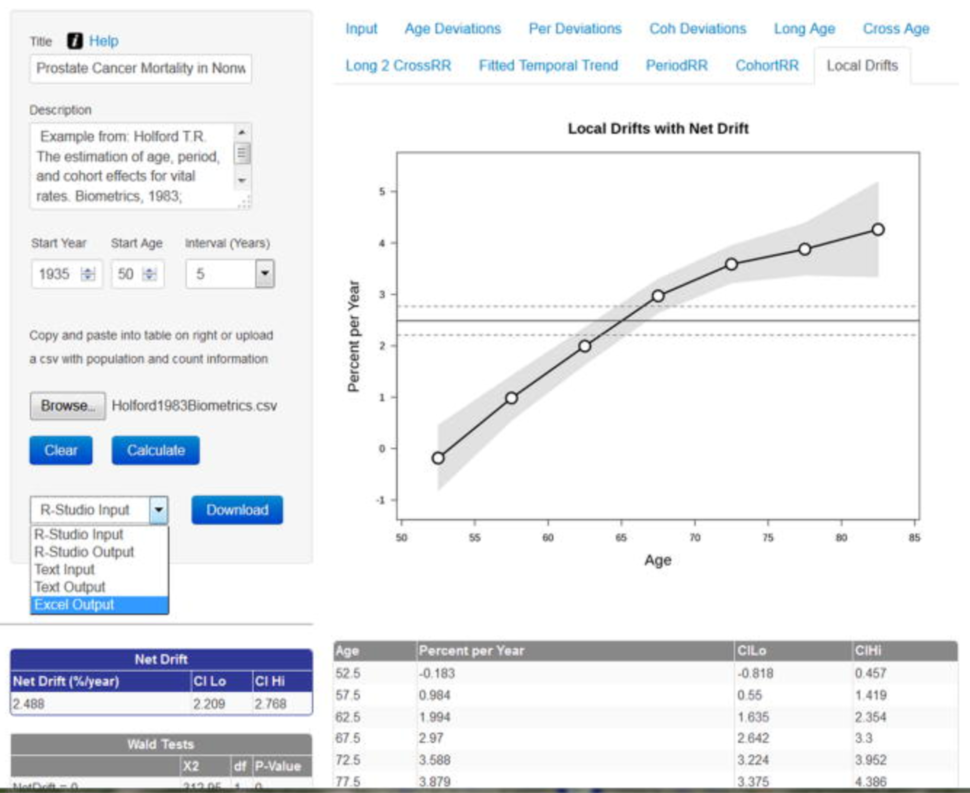Image resolution: width=970 pixels, height=793 pixels.
Task: View the Per Deviations tab
Action: click(x=575, y=29)
